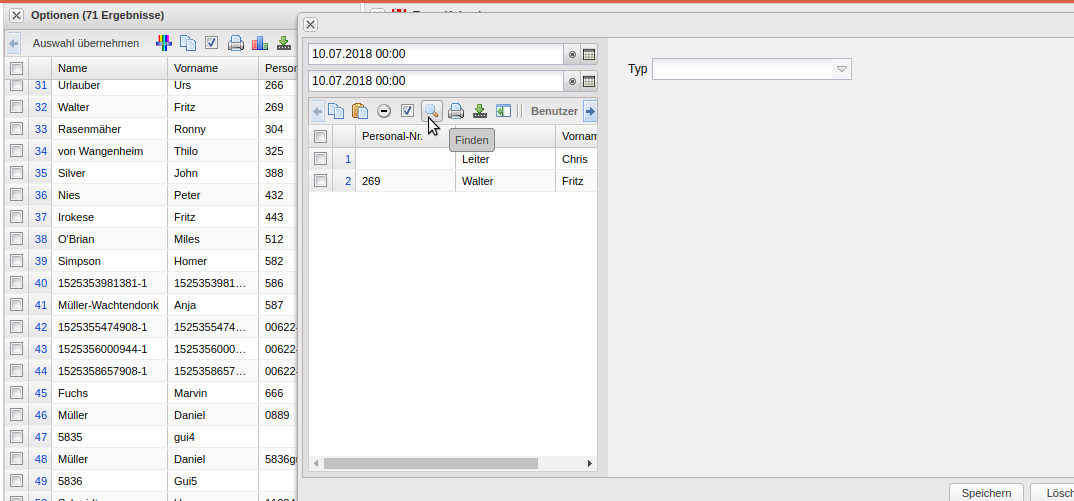The width and height of the screenshot is (1074, 501).
Task: Open the Typ dropdown
Action: point(842,69)
